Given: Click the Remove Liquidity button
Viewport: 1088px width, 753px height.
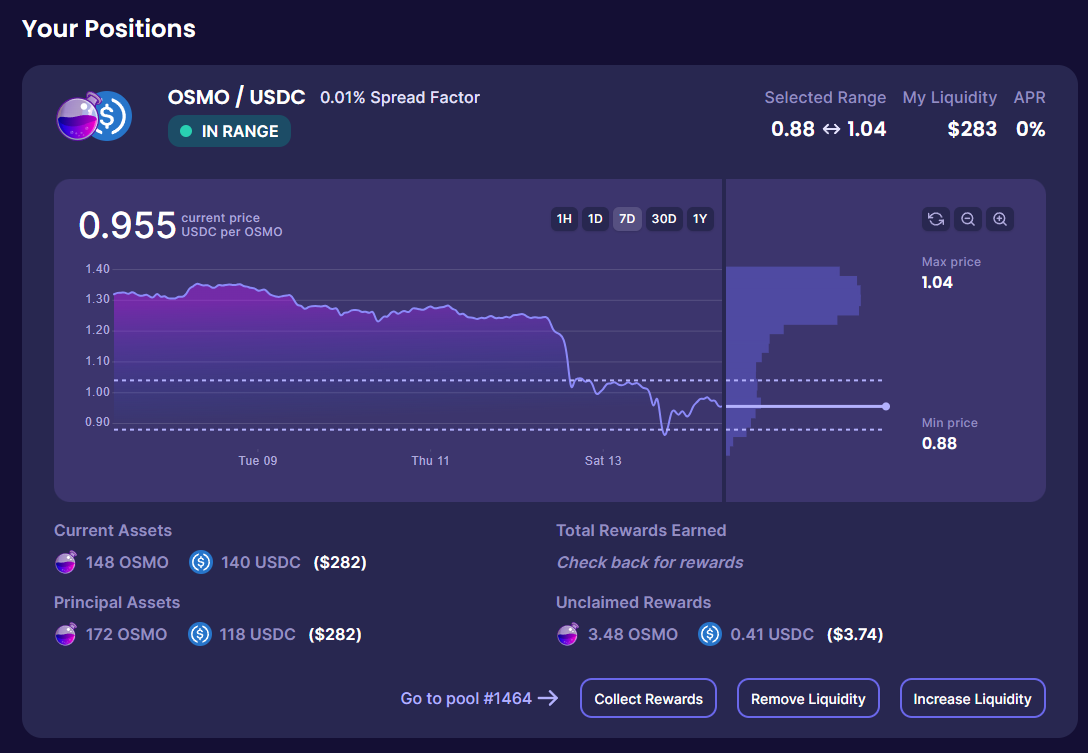Looking at the screenshot, I should [x=808, y=699].
